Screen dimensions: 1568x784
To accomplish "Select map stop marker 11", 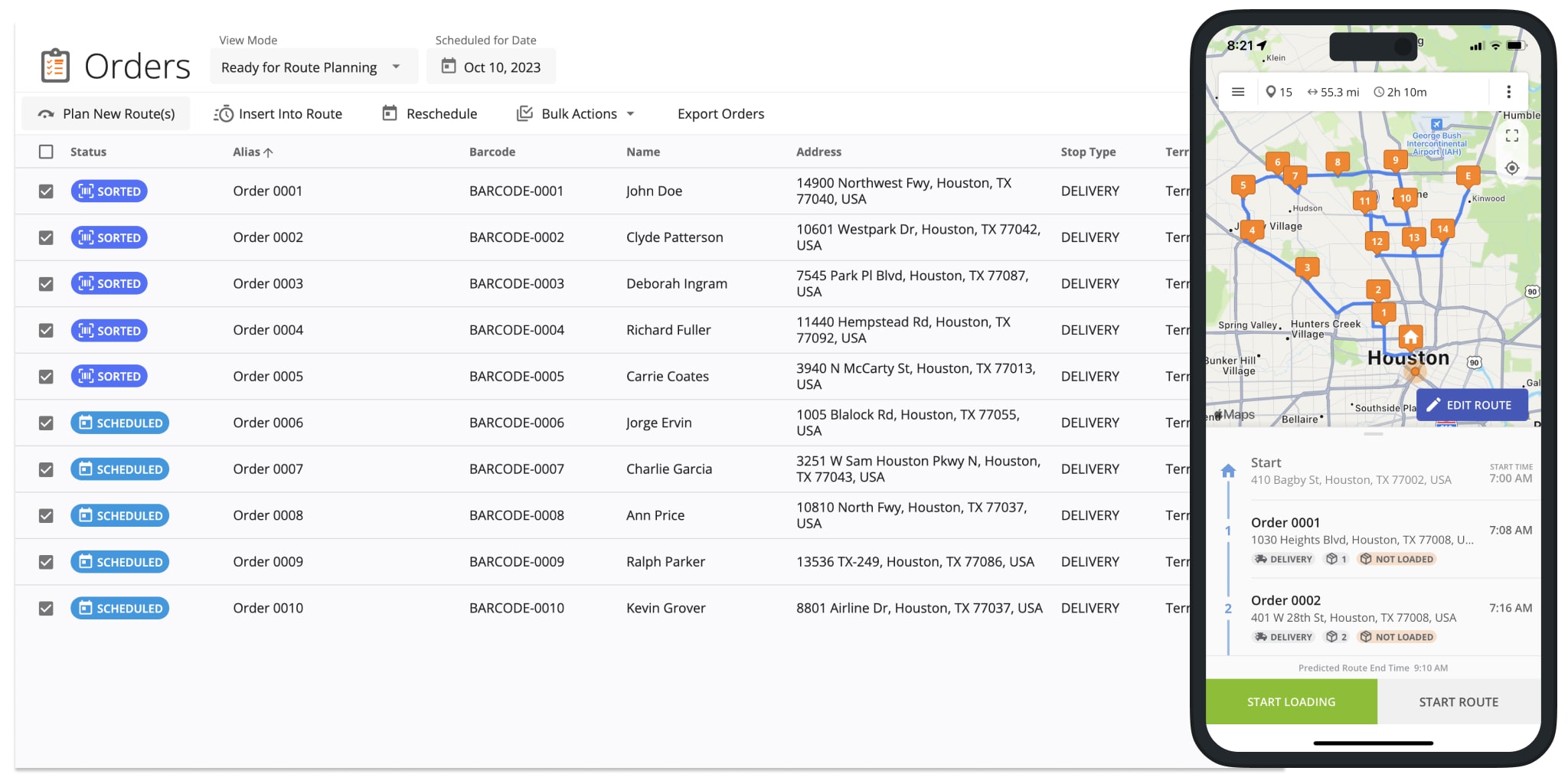I will click(1364, 201).
